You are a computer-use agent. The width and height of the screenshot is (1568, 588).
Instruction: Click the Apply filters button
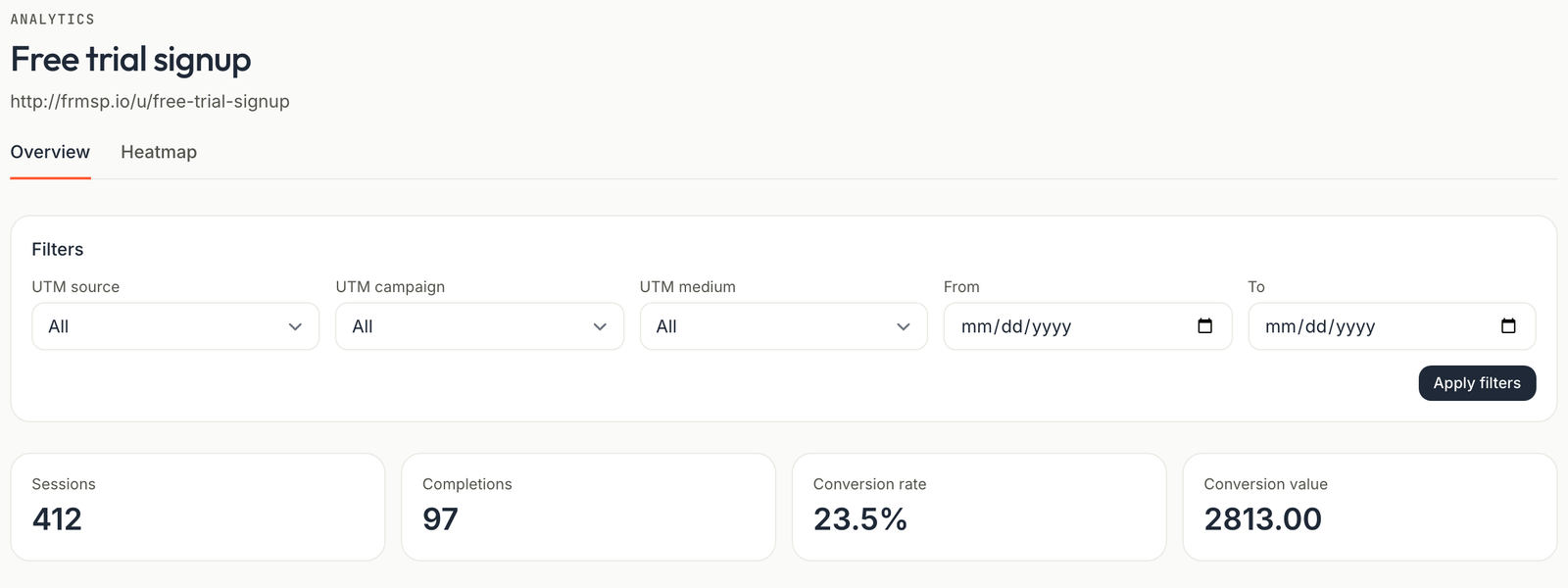[1477, 383]
